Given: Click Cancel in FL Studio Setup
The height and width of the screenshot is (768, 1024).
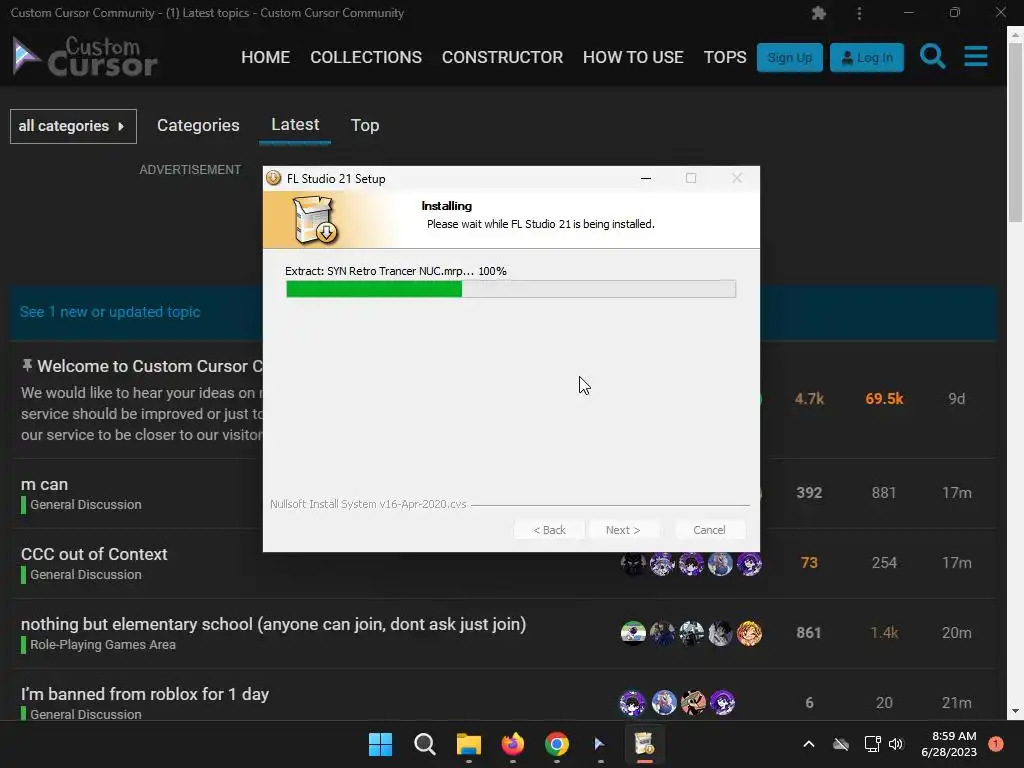Looking at the screenshot, I should coord(709,530).
